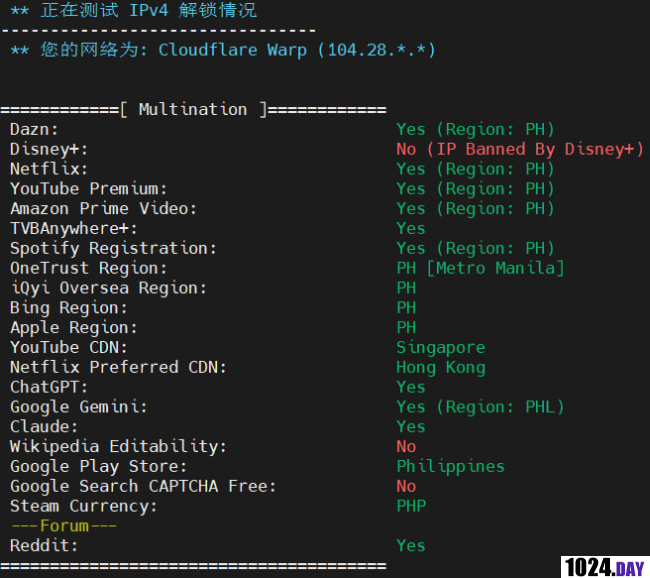This screenshot has width=650, height=578.
Task: Click the Amazon Prime Video label
Action: [x=104, y=209]
